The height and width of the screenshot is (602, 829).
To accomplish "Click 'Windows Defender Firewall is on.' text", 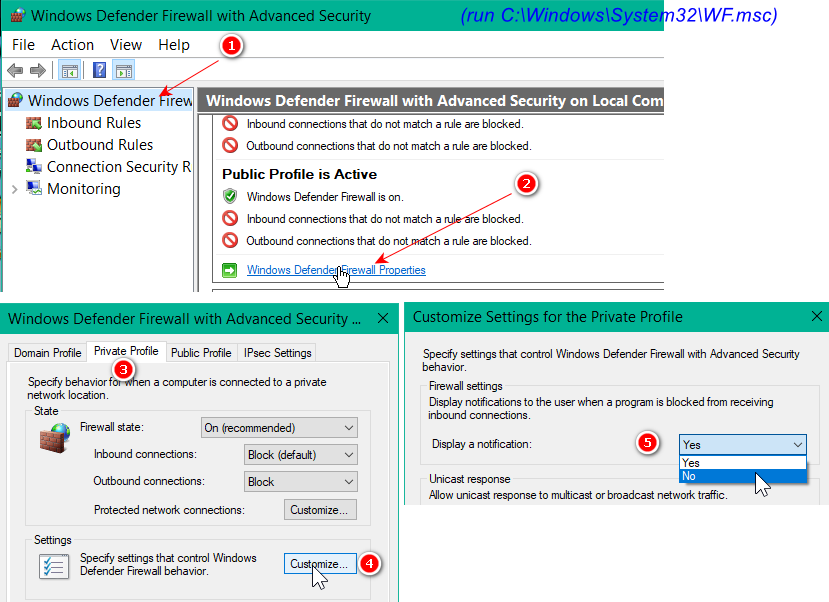I will pos(325,197).
